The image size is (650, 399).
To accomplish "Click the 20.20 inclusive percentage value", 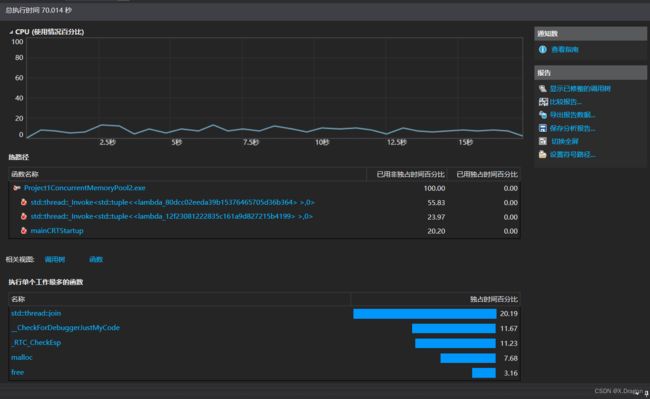I will (436, 231).
